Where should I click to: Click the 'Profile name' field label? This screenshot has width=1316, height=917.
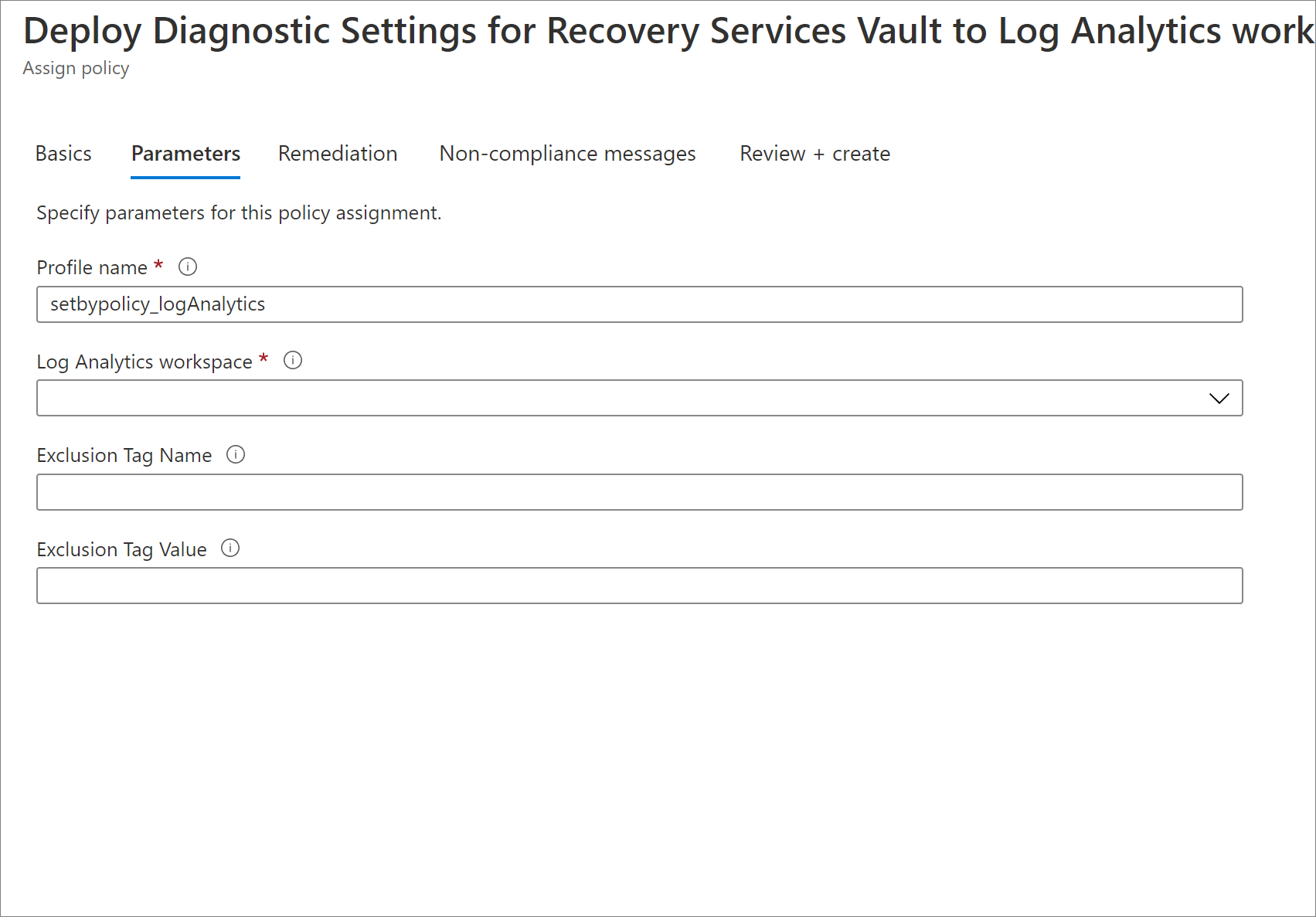[92, 267]
